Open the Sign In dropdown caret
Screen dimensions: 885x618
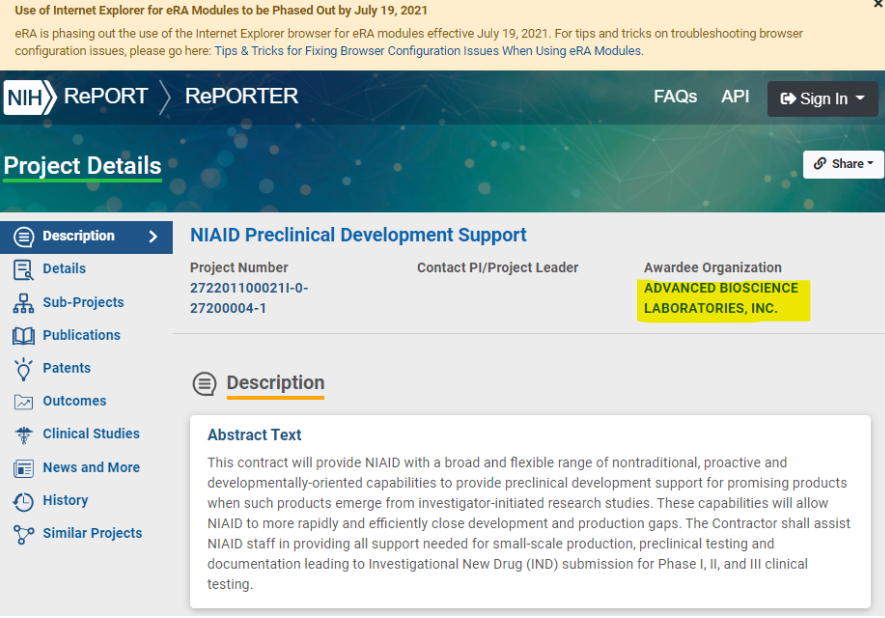pyautogui.click(x=860, y=98)
